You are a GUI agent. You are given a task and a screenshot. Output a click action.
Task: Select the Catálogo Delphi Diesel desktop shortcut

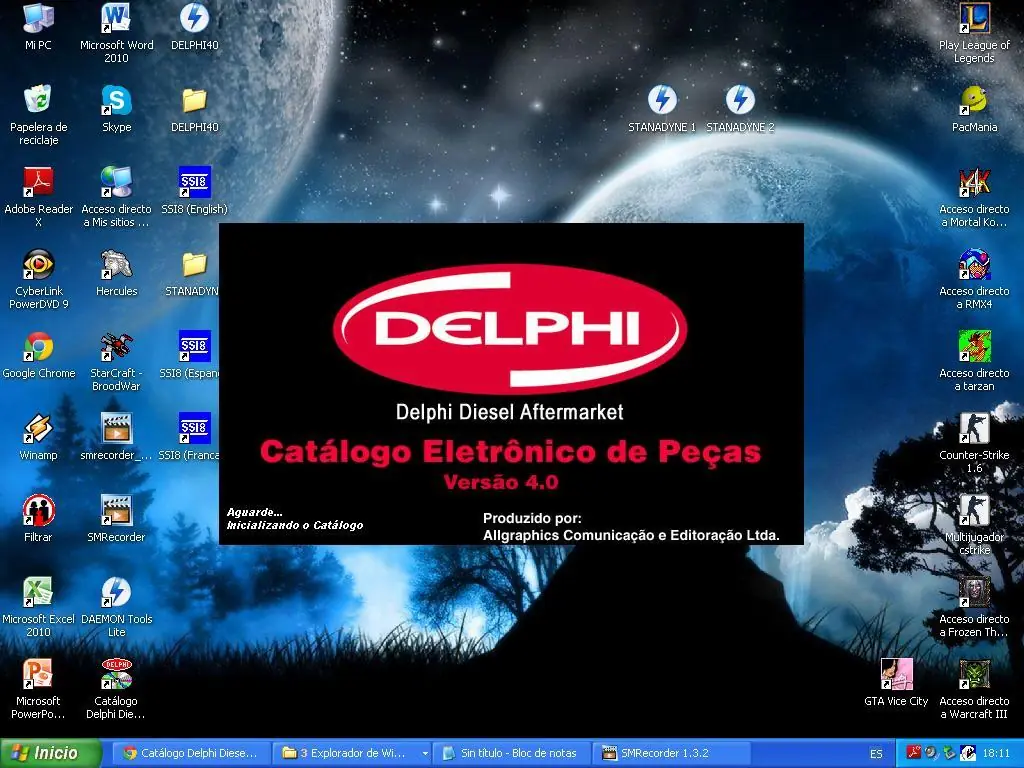coord(116,688)
